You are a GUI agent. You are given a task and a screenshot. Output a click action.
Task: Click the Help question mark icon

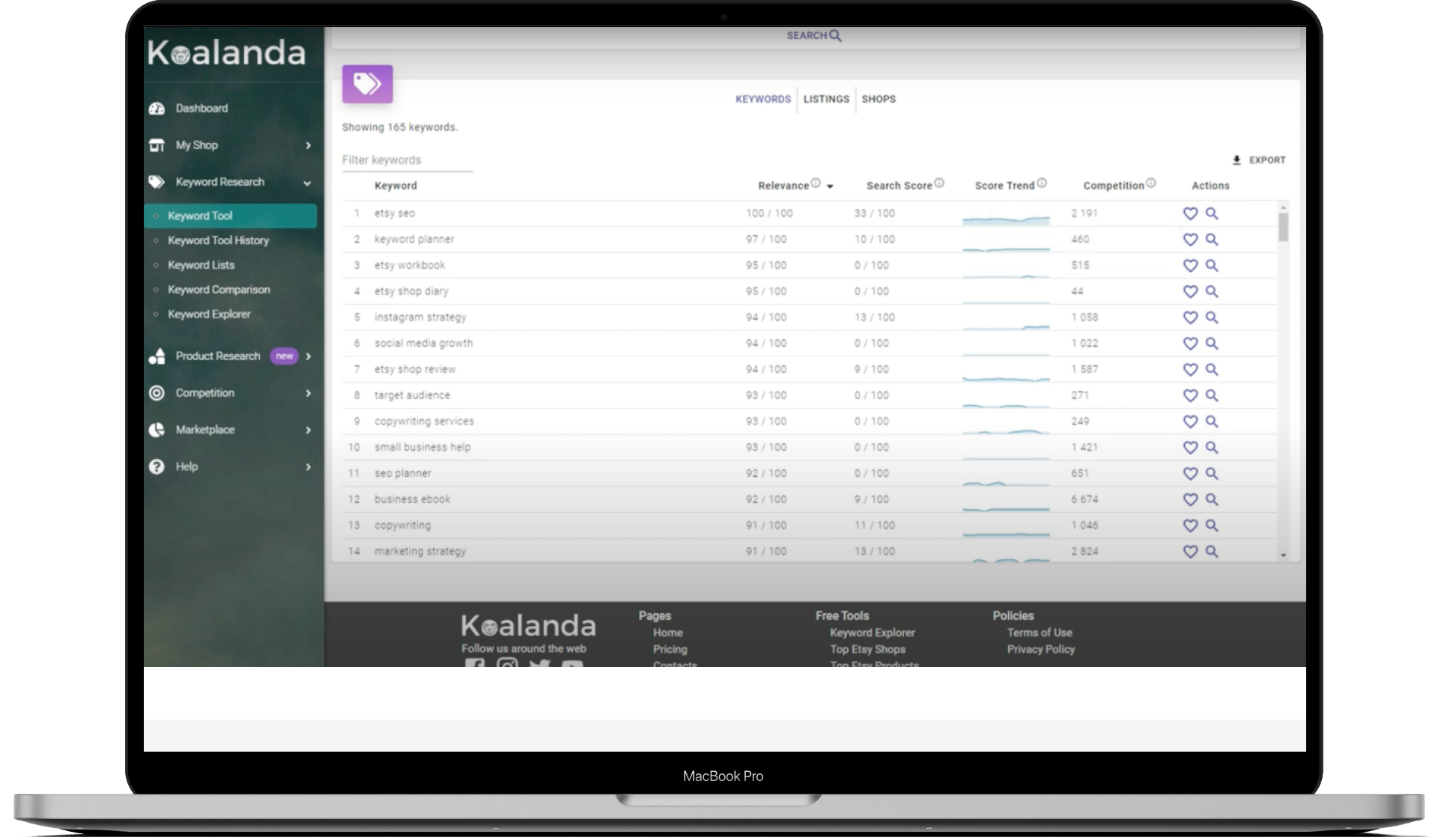pos(157,466)
